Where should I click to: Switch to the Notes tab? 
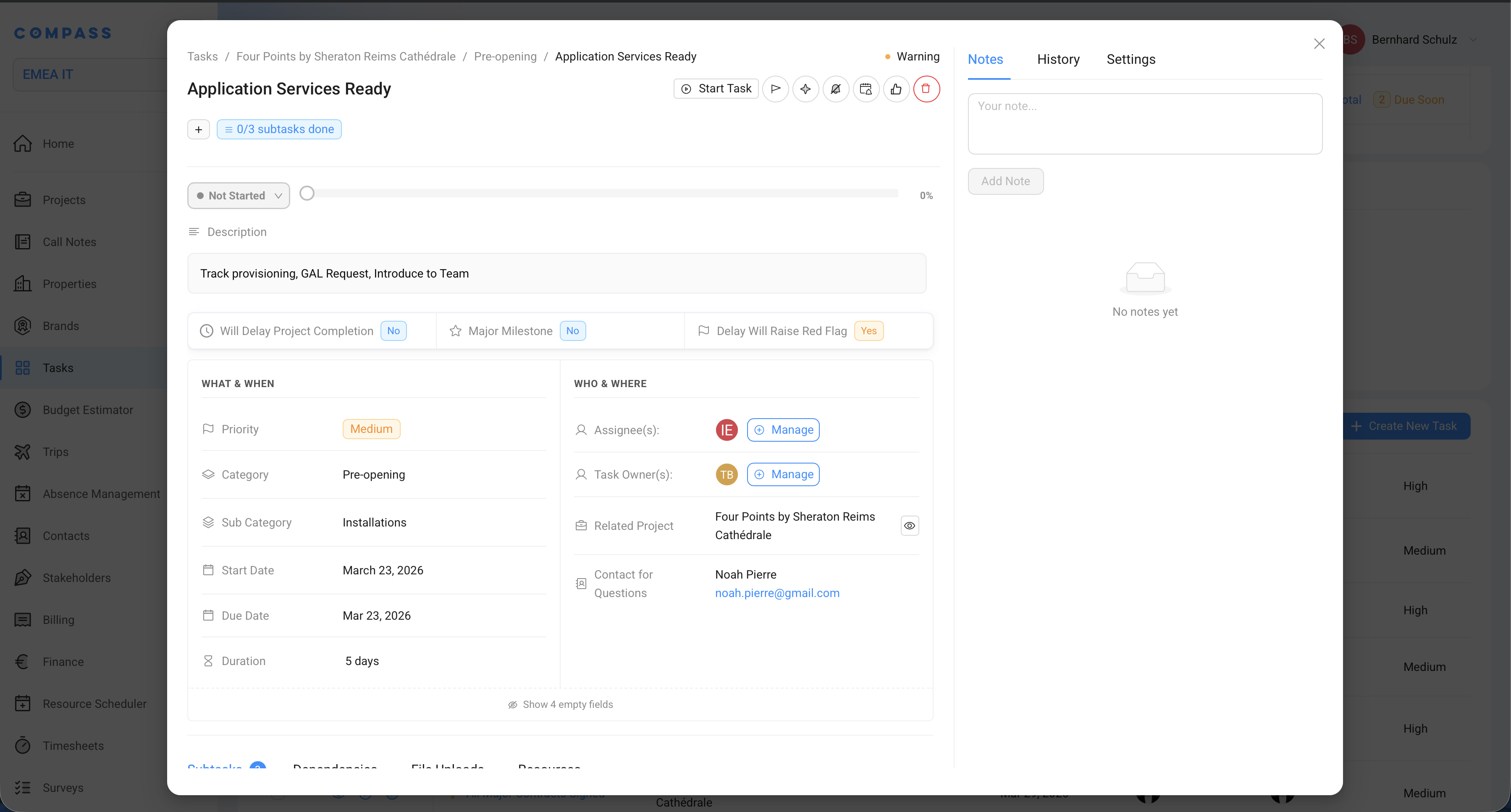(986, 59)
